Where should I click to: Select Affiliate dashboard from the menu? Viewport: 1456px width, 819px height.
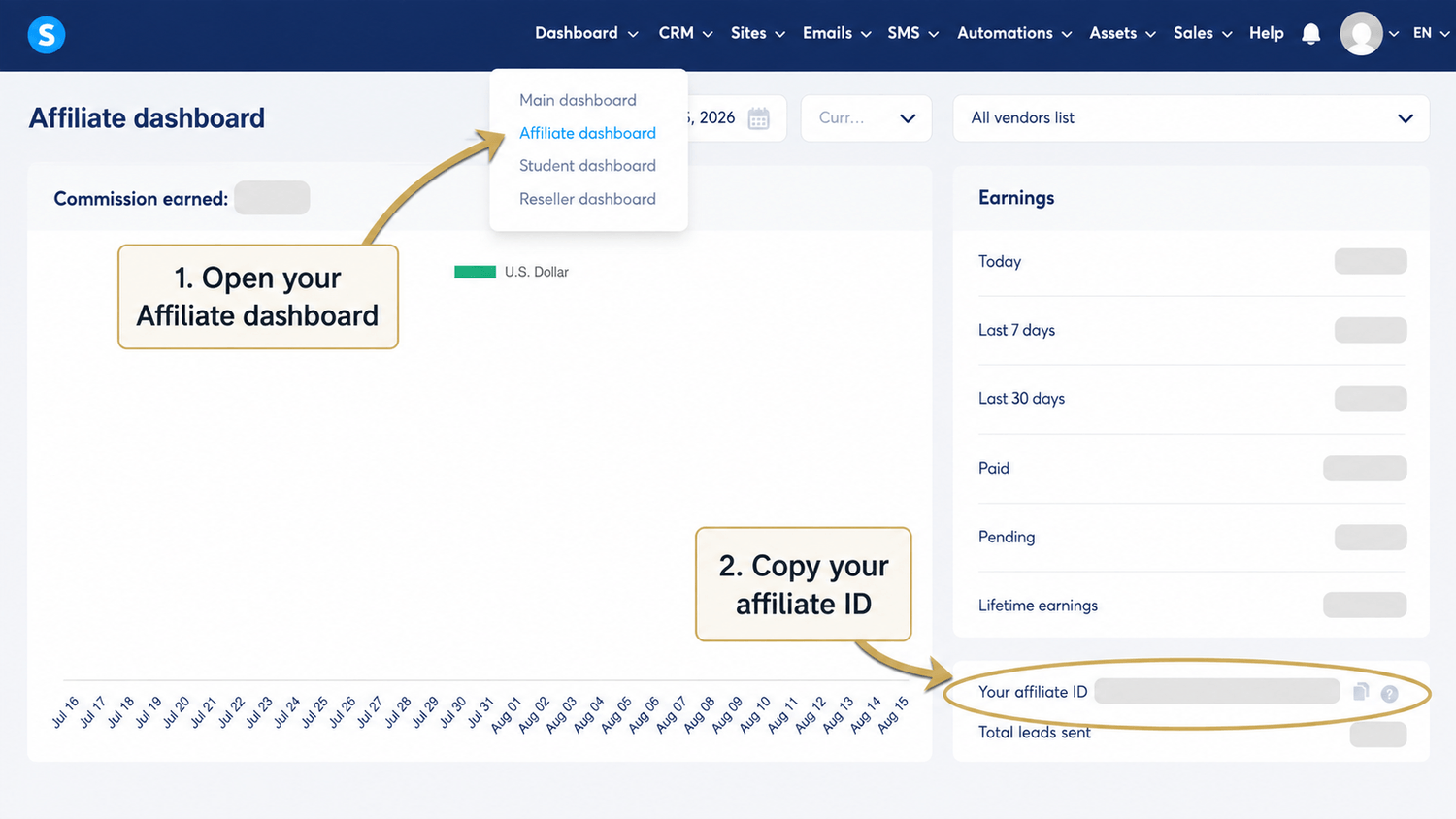pos(587,133)
